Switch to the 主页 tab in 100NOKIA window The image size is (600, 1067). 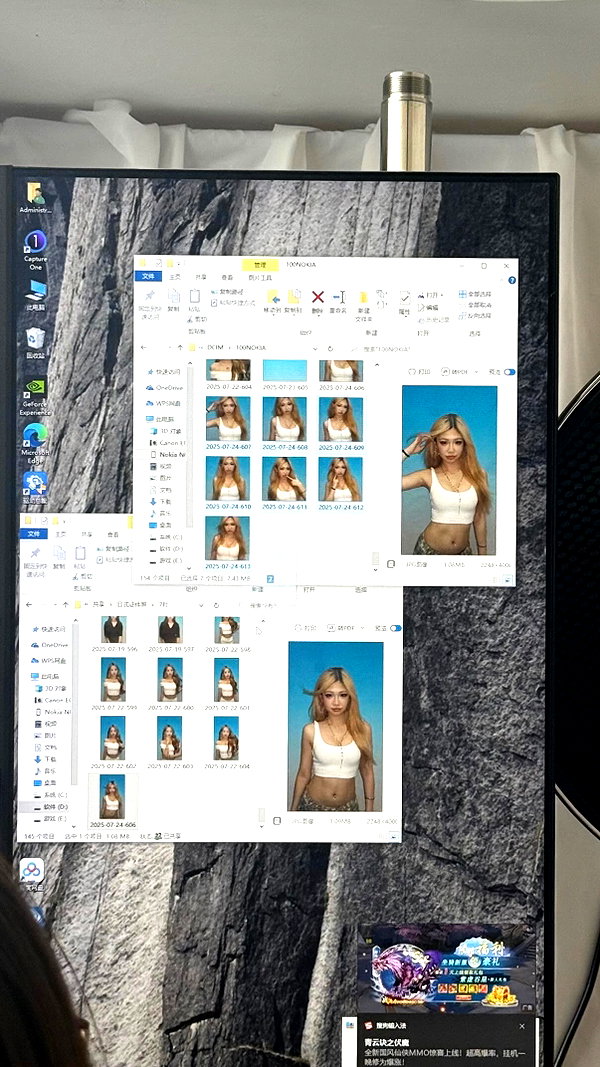175,277
